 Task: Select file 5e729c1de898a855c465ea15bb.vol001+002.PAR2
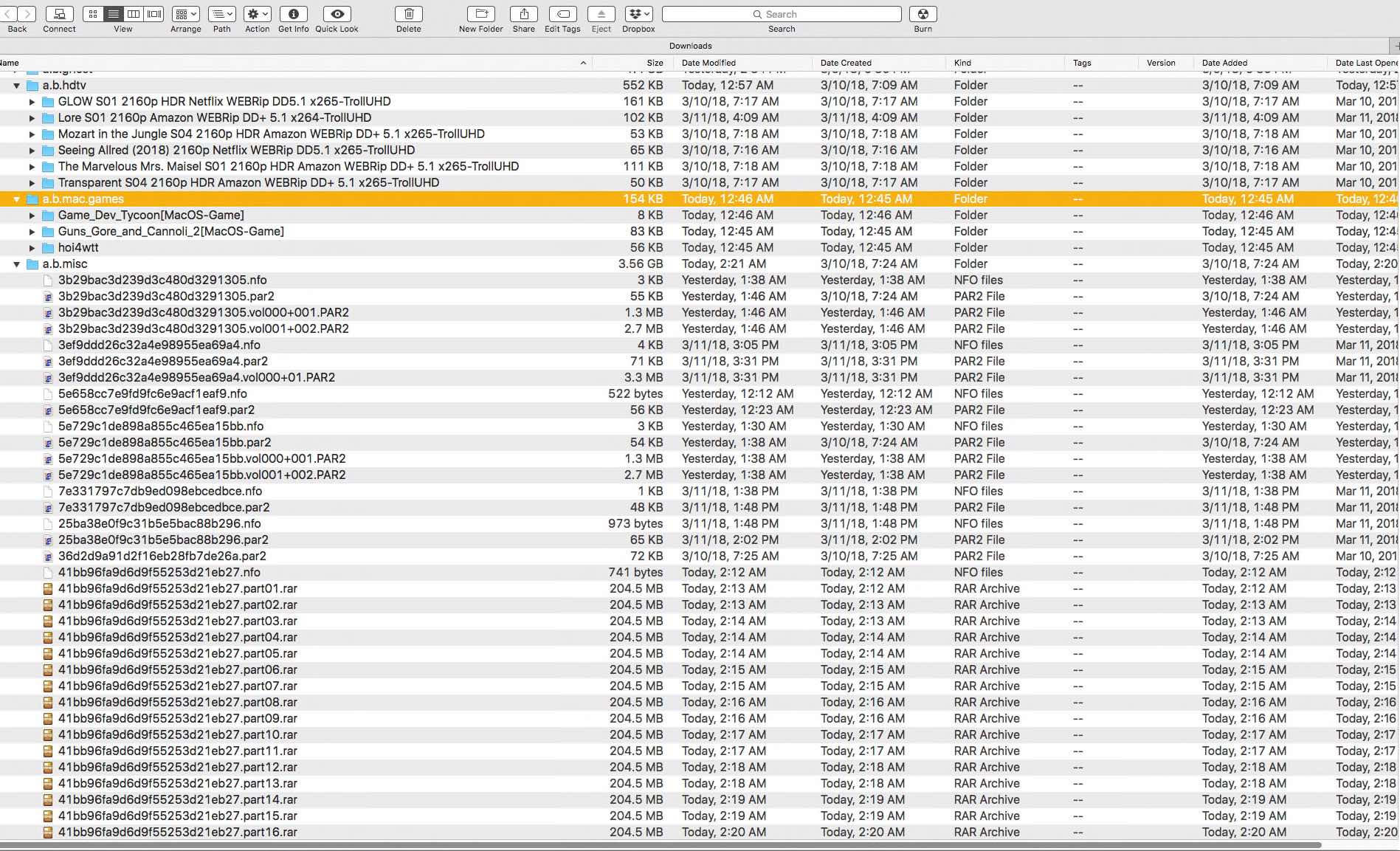(x=202, y=475)
